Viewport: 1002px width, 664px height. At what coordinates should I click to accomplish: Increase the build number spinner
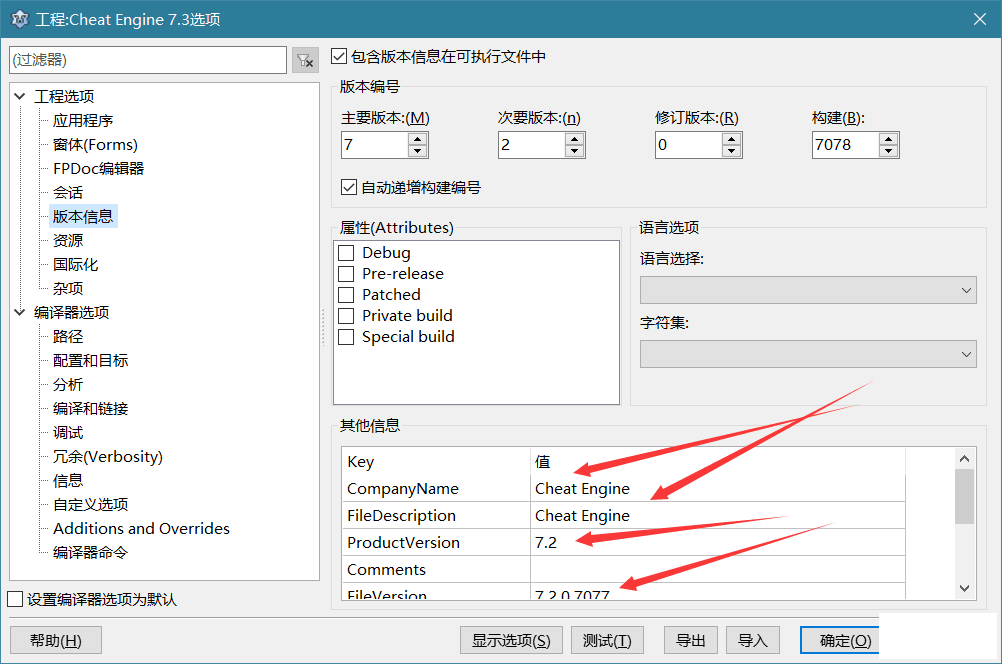coord(888,139)
